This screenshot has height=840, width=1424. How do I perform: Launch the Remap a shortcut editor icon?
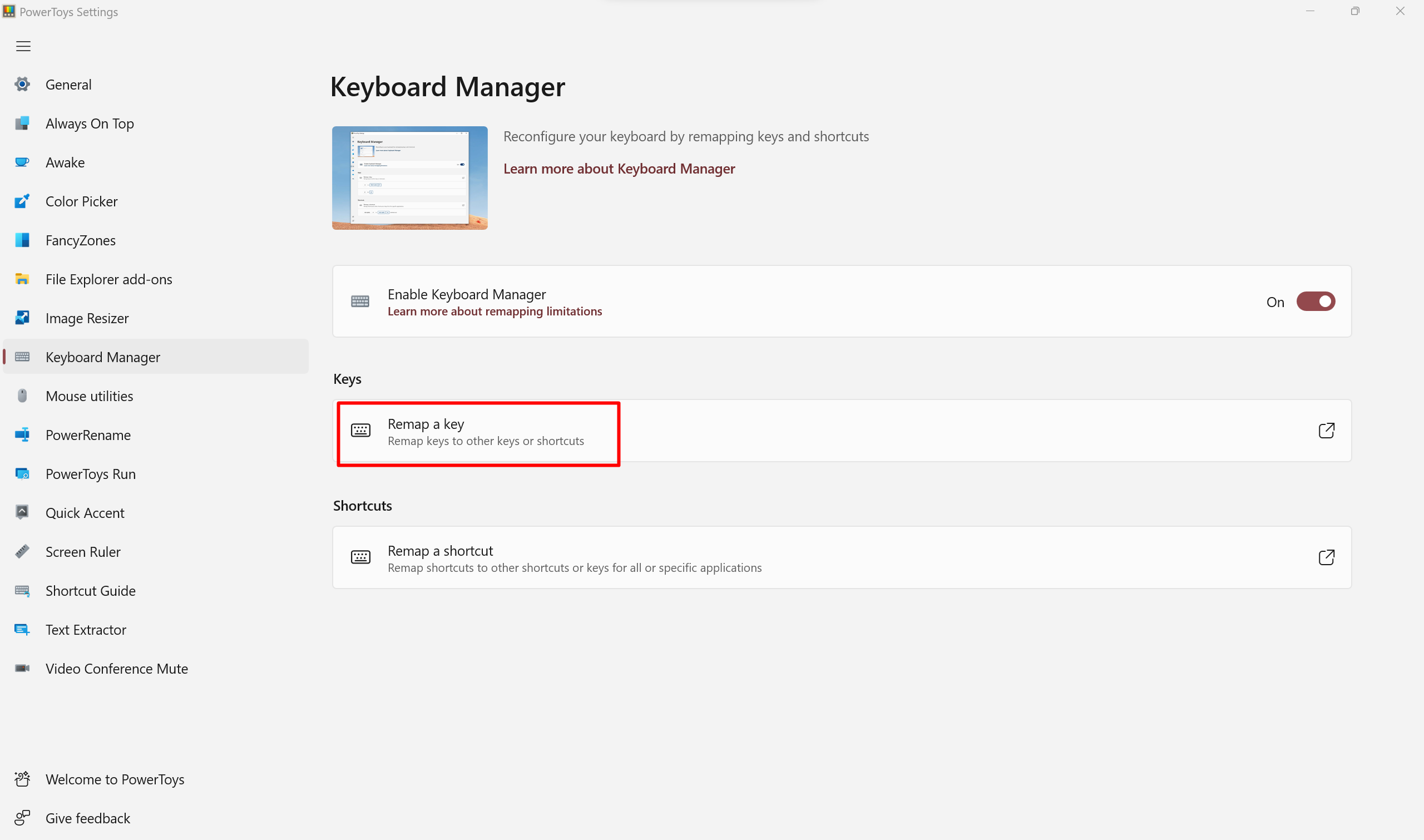coord(1327,557)
